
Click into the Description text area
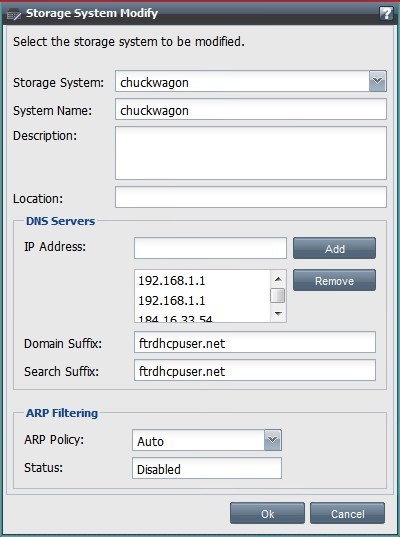(x=251, y=153)
